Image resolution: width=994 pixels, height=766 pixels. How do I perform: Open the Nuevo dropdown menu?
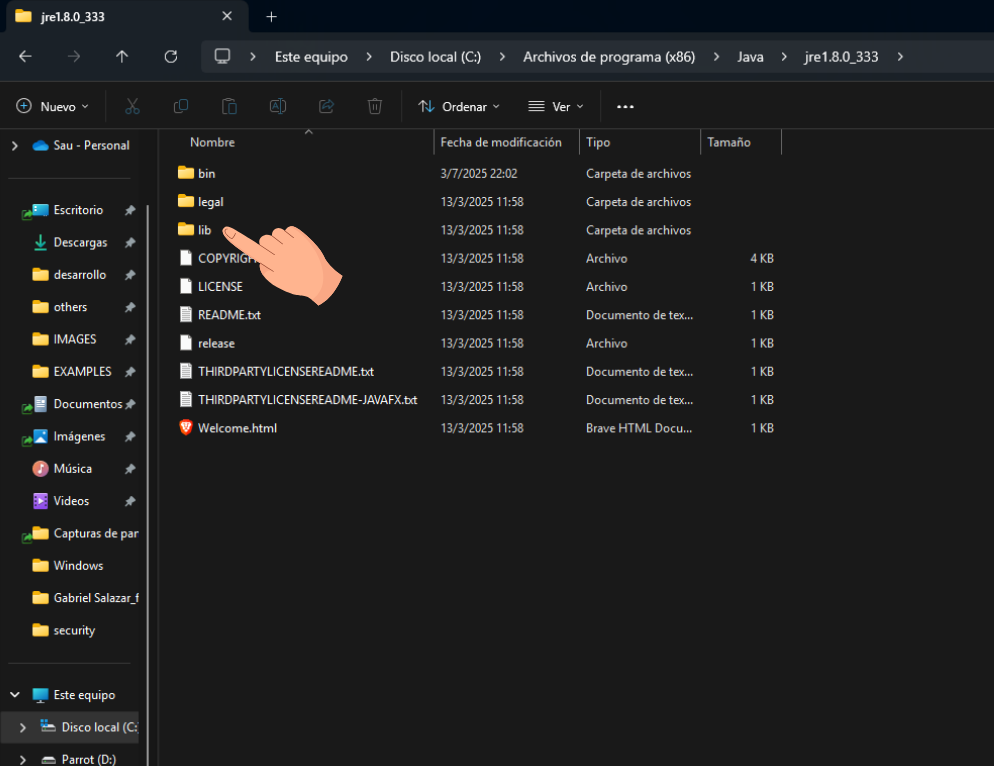pyautogui.click(x=52, y=107)
